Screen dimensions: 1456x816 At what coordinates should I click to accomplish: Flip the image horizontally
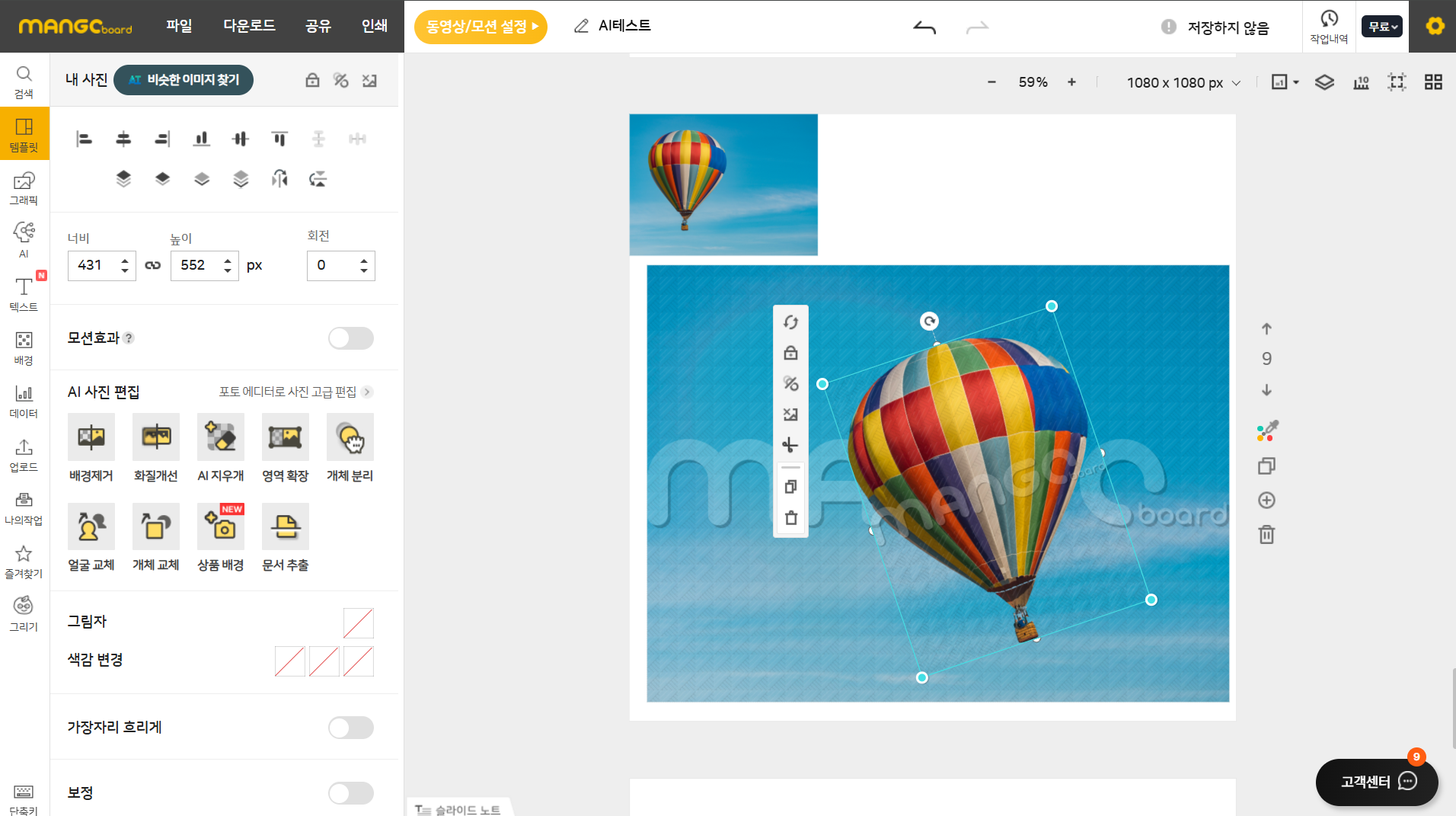coord(279,178)
